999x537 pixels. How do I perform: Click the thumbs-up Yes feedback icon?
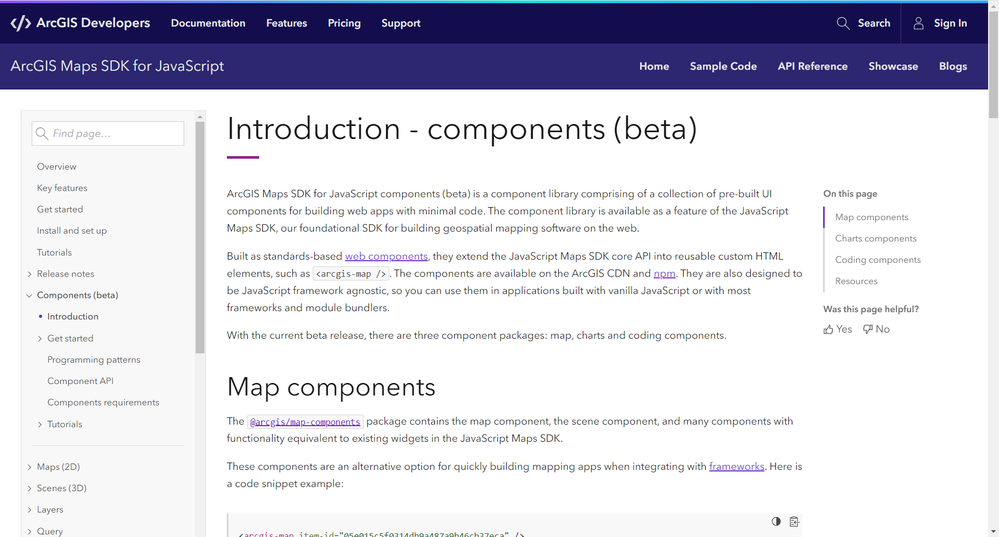pyautogui.click(x=828, y=329)
